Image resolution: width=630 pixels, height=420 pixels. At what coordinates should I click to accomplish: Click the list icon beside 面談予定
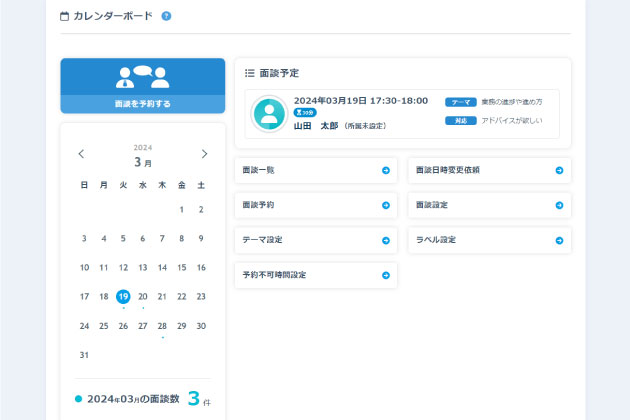pyautogui.click(x=250, y=73)
